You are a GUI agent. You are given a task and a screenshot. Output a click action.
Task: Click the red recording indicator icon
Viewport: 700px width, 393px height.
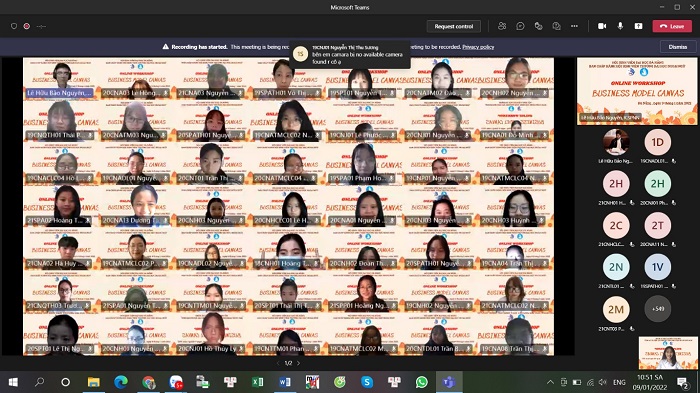(x=27, y=26)
